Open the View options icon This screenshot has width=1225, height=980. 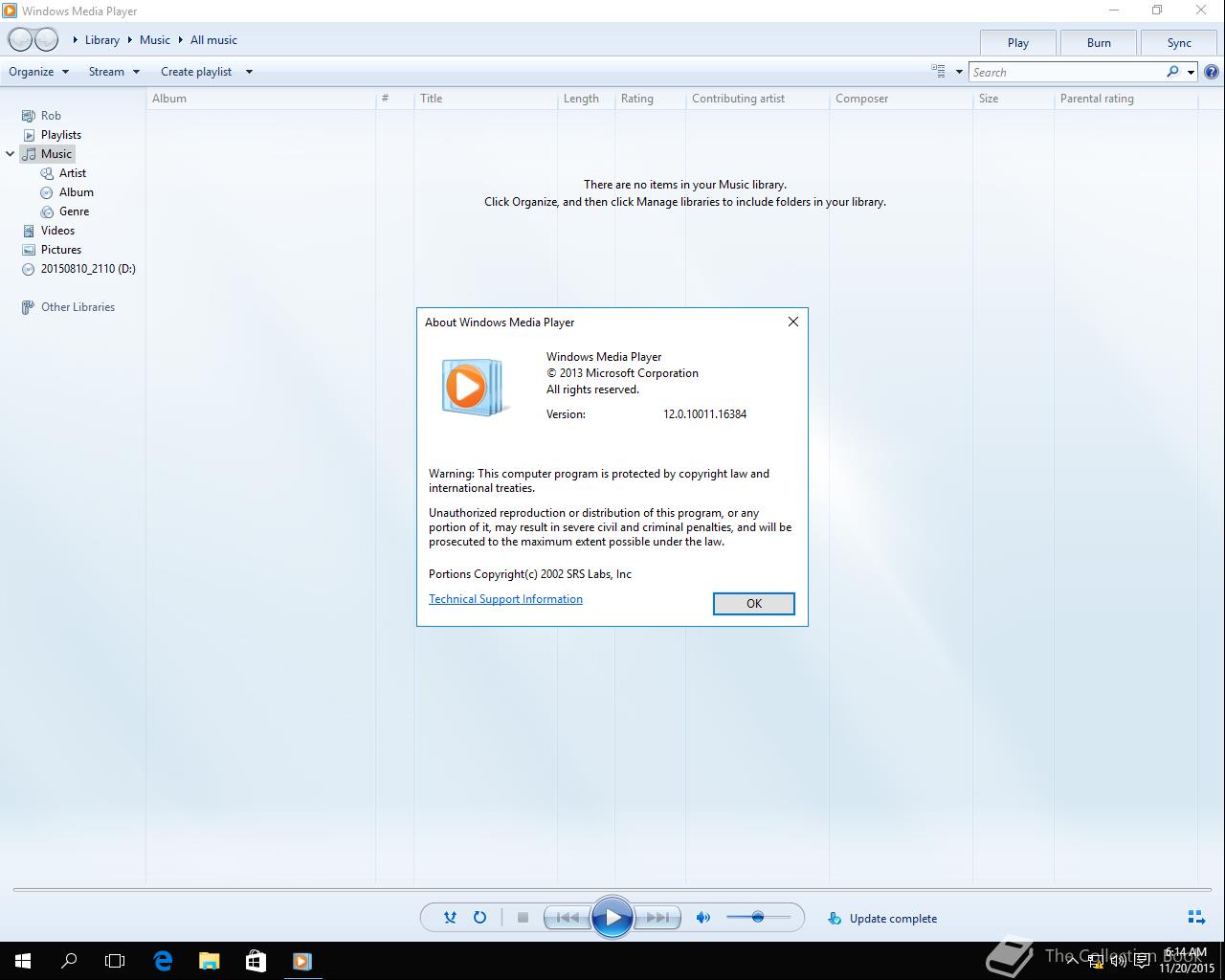pos(939,72)
